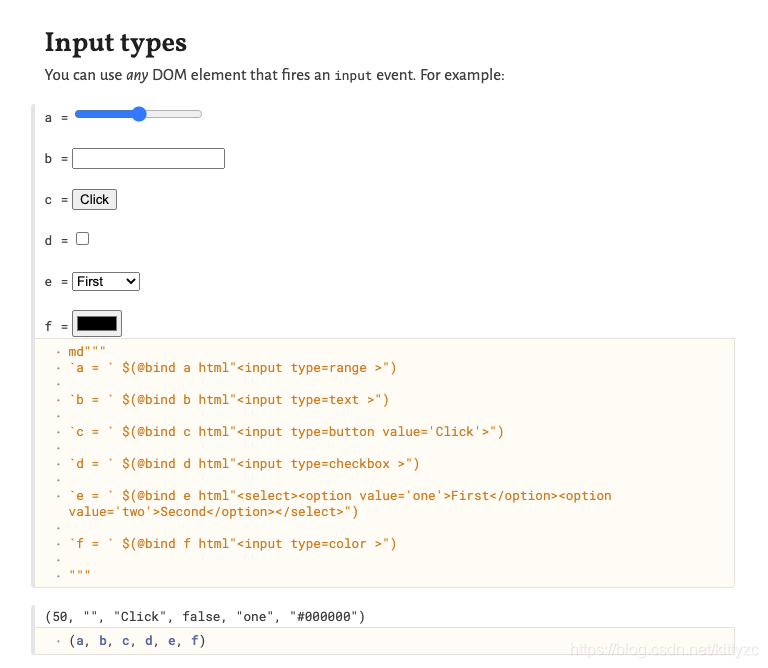Screen dimensions: 768x668
Task: Click inside the empty text field for b
Action: (x=148, y=159)
